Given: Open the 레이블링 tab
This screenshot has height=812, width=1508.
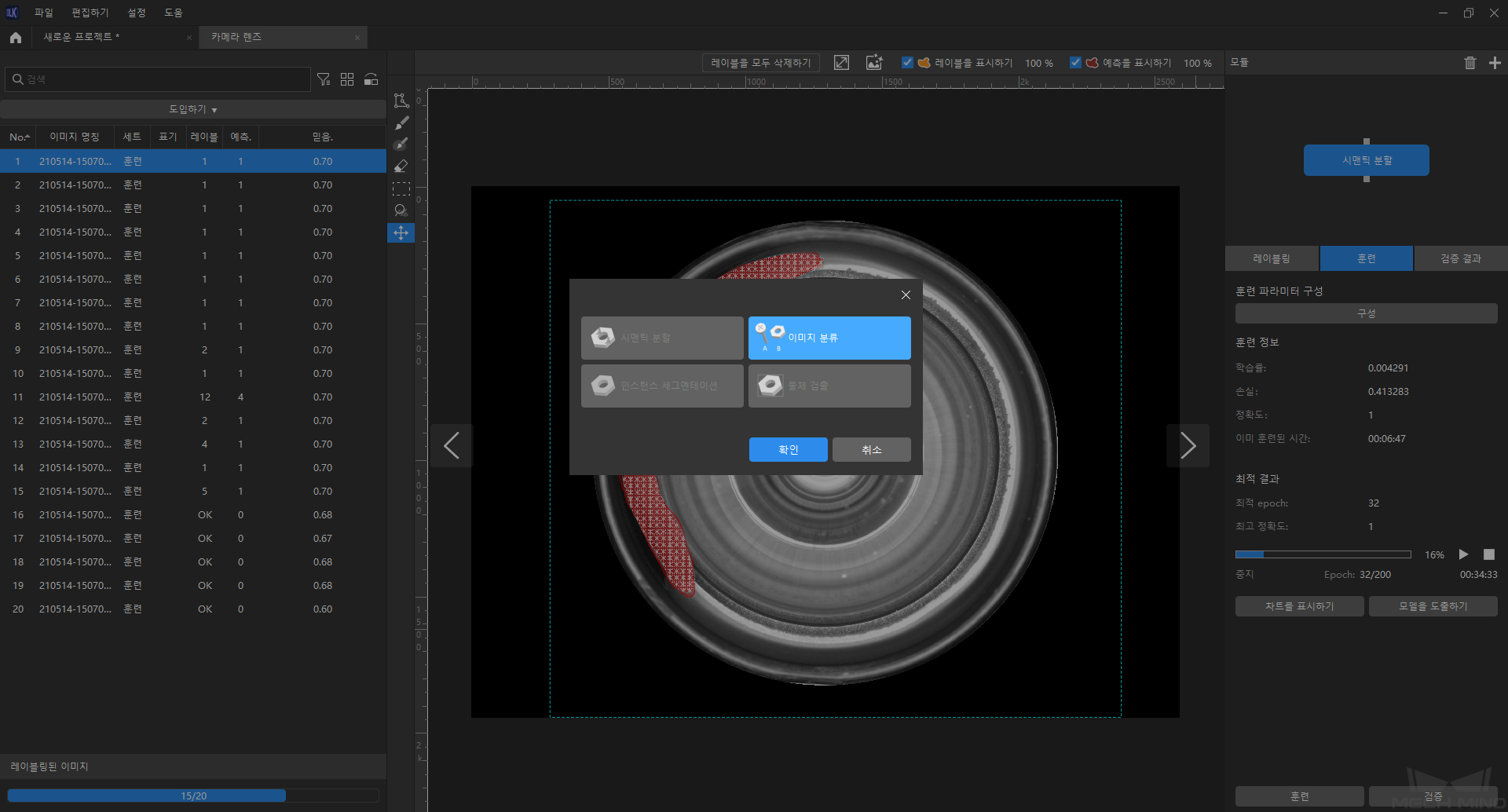Looking at the screenshot, I should coord(1272,258).
